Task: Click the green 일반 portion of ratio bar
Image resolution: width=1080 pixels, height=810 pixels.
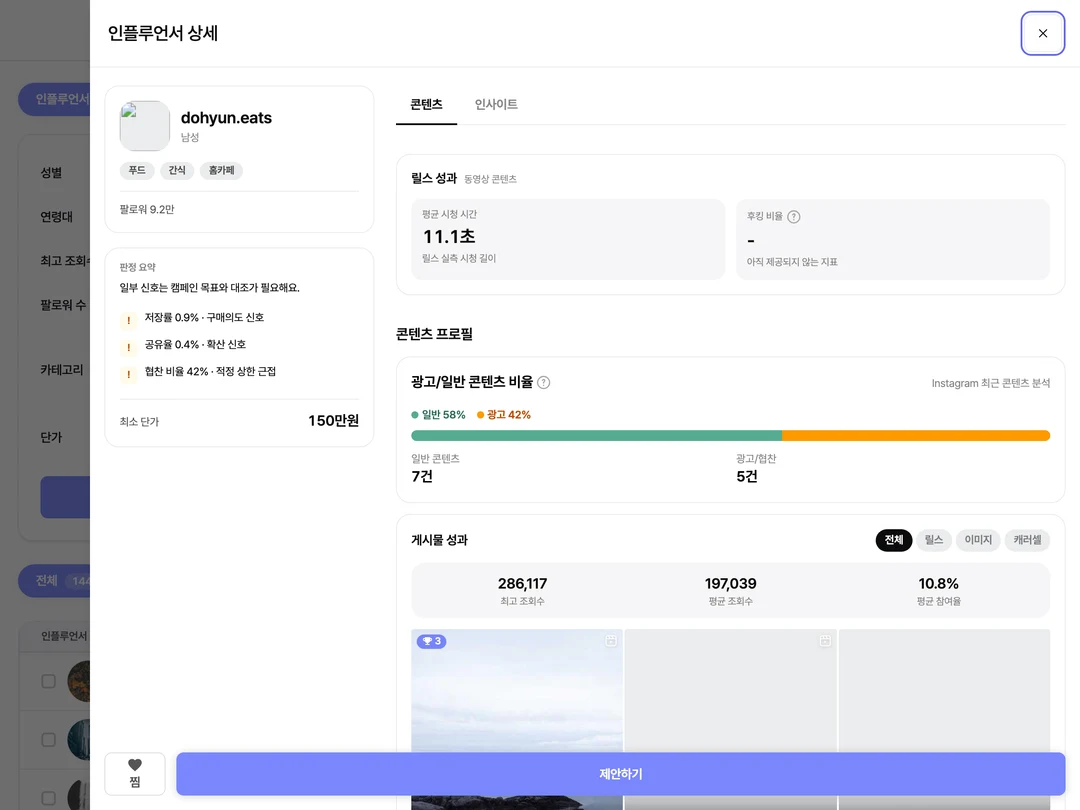Action: click(596, 435)
